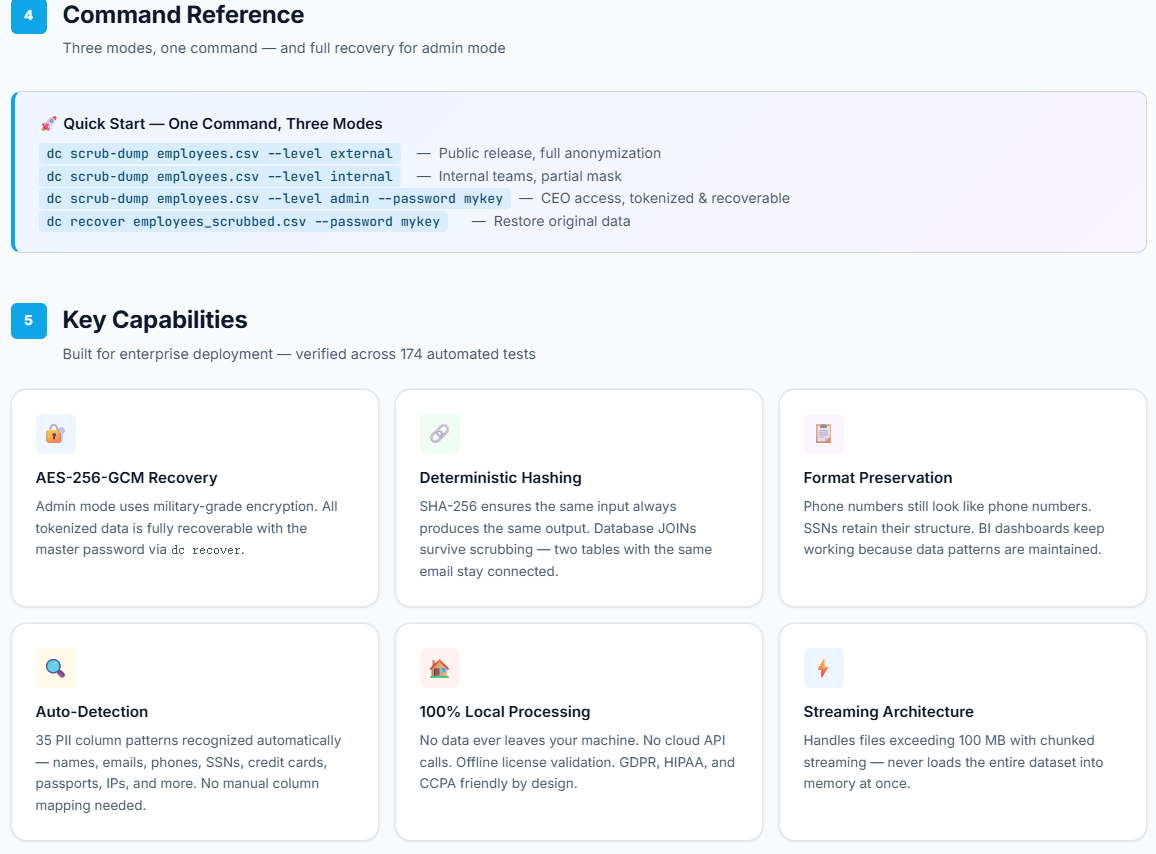Viewport: 1156px width, 854px height.
Task: Click the 'Admin mode uses military-grade encryption' paragraph
Action: point(187,528)
